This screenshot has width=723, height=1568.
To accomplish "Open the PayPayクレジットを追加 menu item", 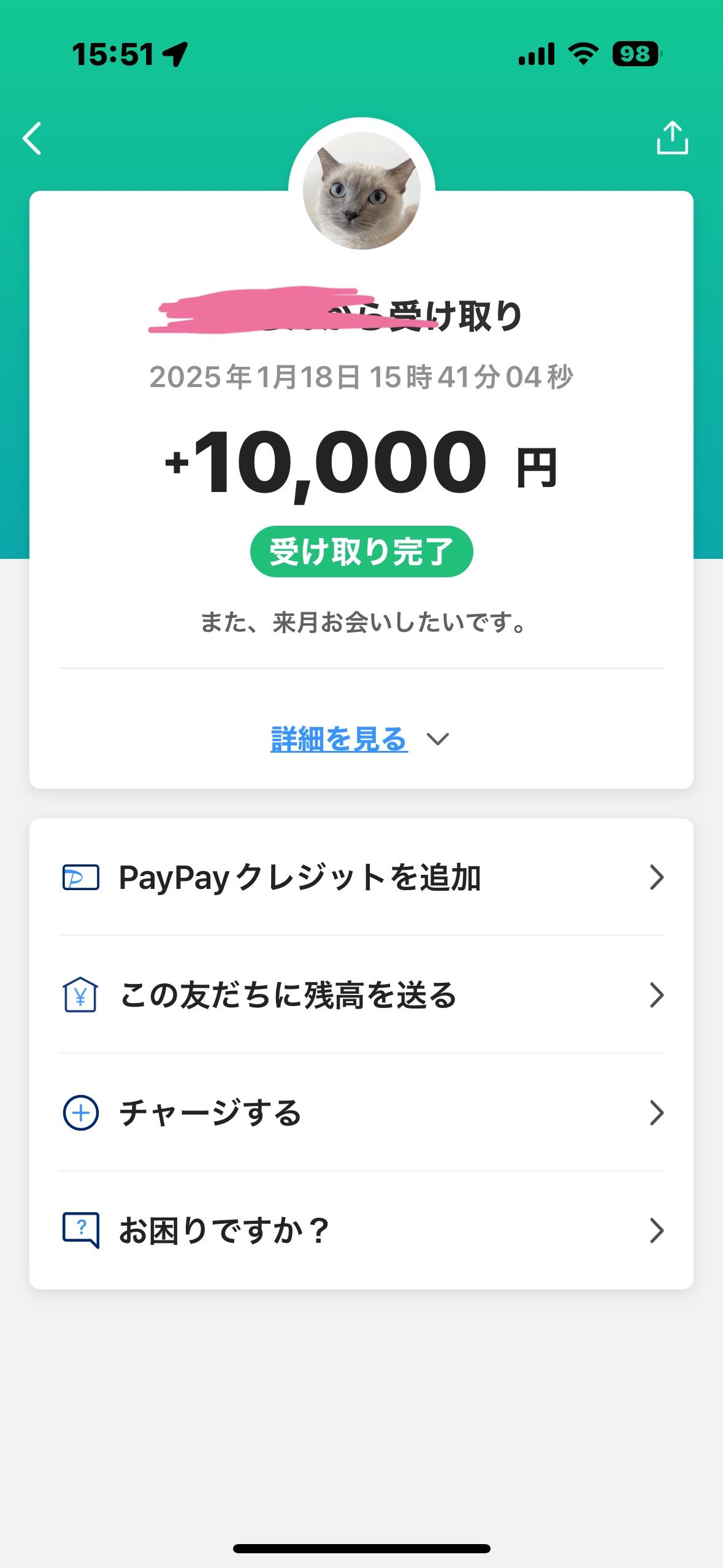I will point(300,877).
